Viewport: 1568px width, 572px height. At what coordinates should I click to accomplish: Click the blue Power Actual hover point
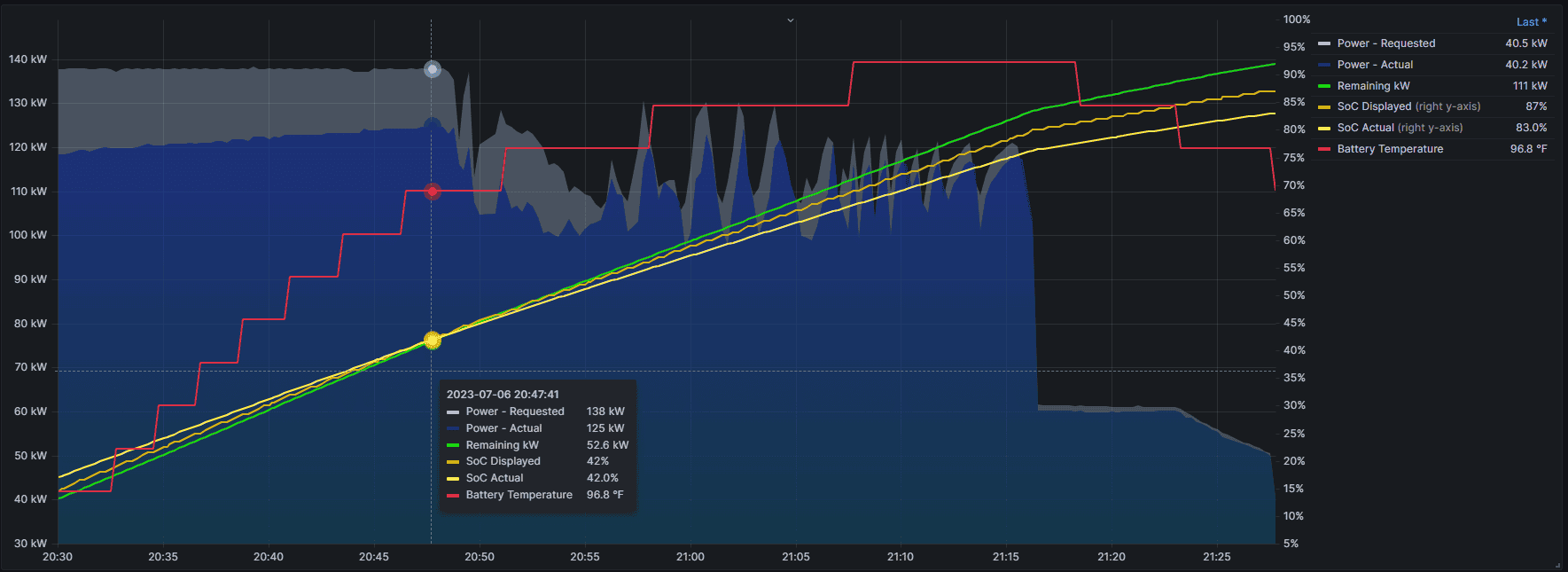432,126
